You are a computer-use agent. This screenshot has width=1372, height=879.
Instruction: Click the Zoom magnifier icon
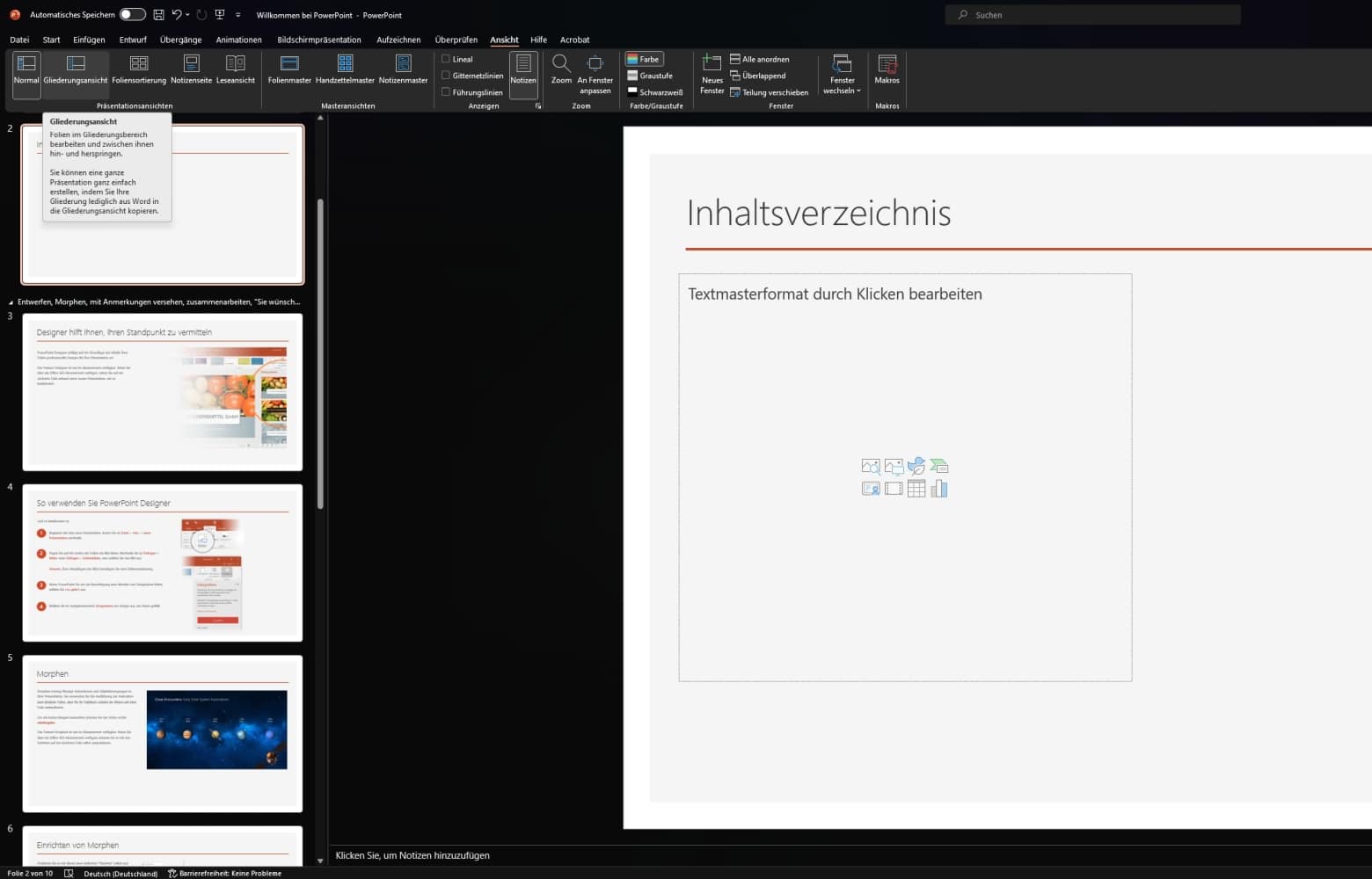(561, 64)
